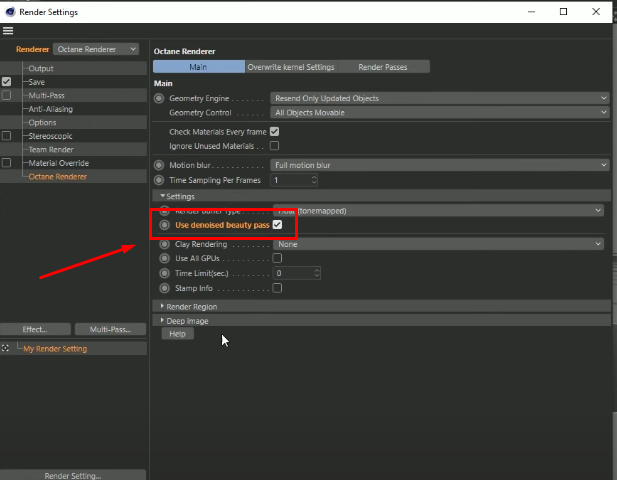Screen dimensions: 617x480
Task: Click animation dot beside Use All GPUs
Action: pyautogui.click(x=164, y=258)
